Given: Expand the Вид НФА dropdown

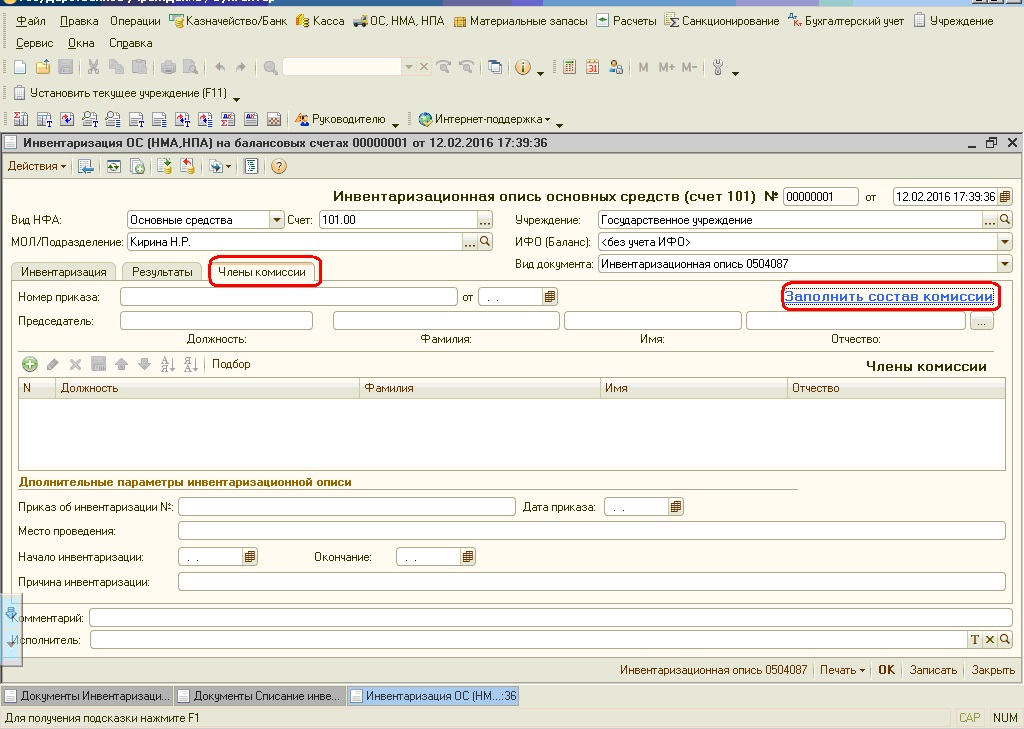Looking at the screenshot, I should 276,220.
